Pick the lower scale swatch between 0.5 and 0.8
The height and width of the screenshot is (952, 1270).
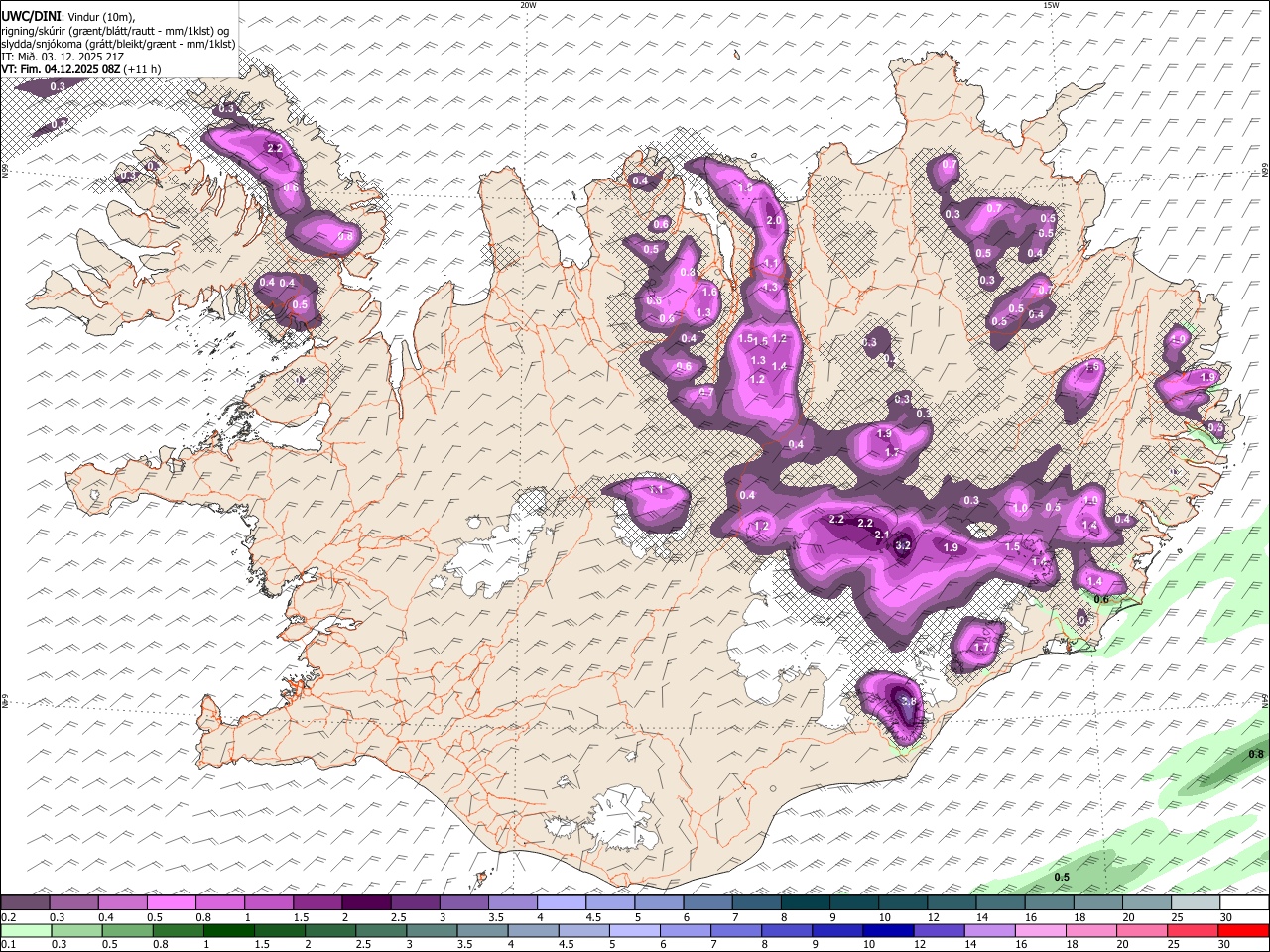[128, 930]
